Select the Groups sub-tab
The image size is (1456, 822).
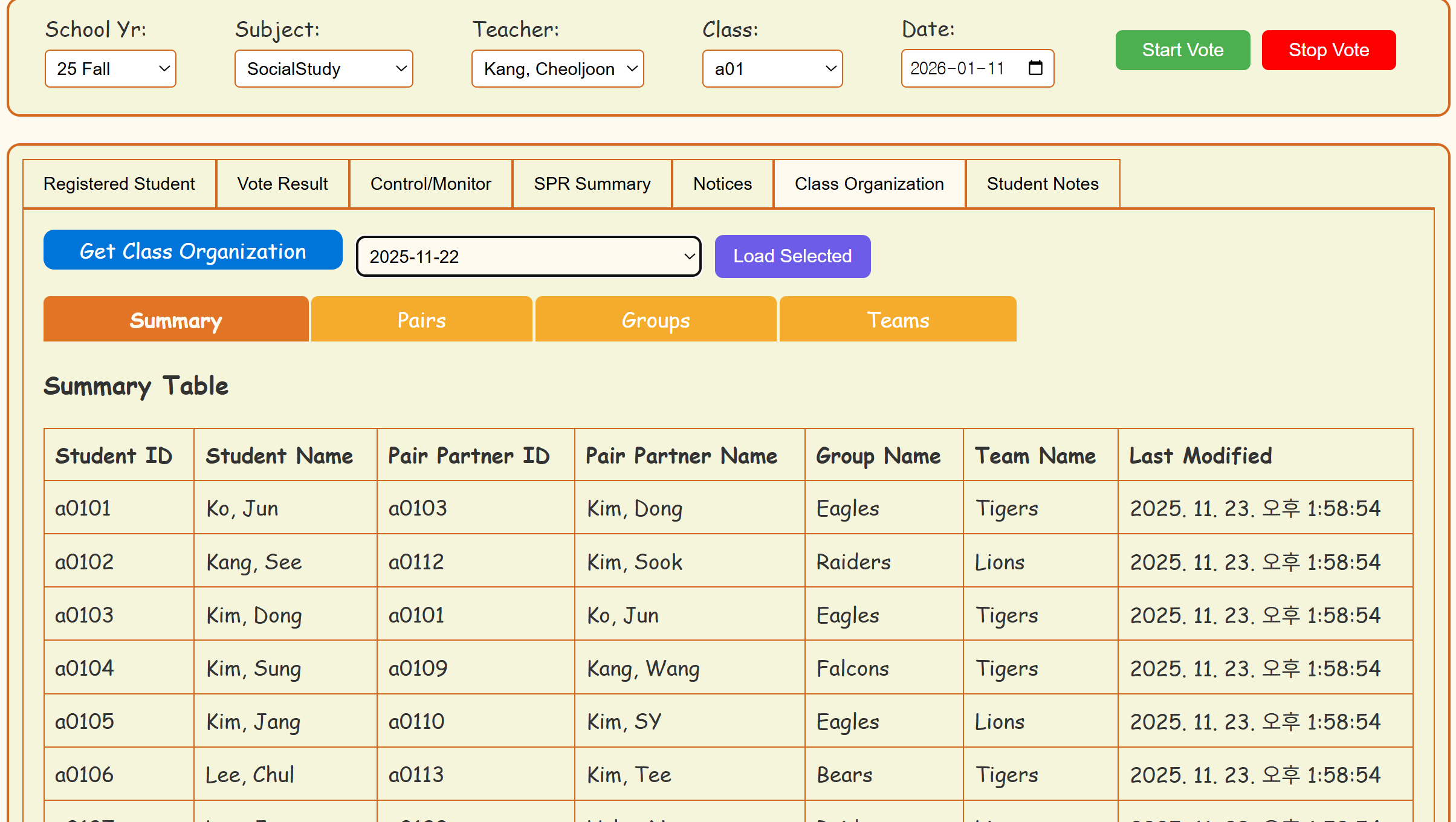tap(655, 320)
